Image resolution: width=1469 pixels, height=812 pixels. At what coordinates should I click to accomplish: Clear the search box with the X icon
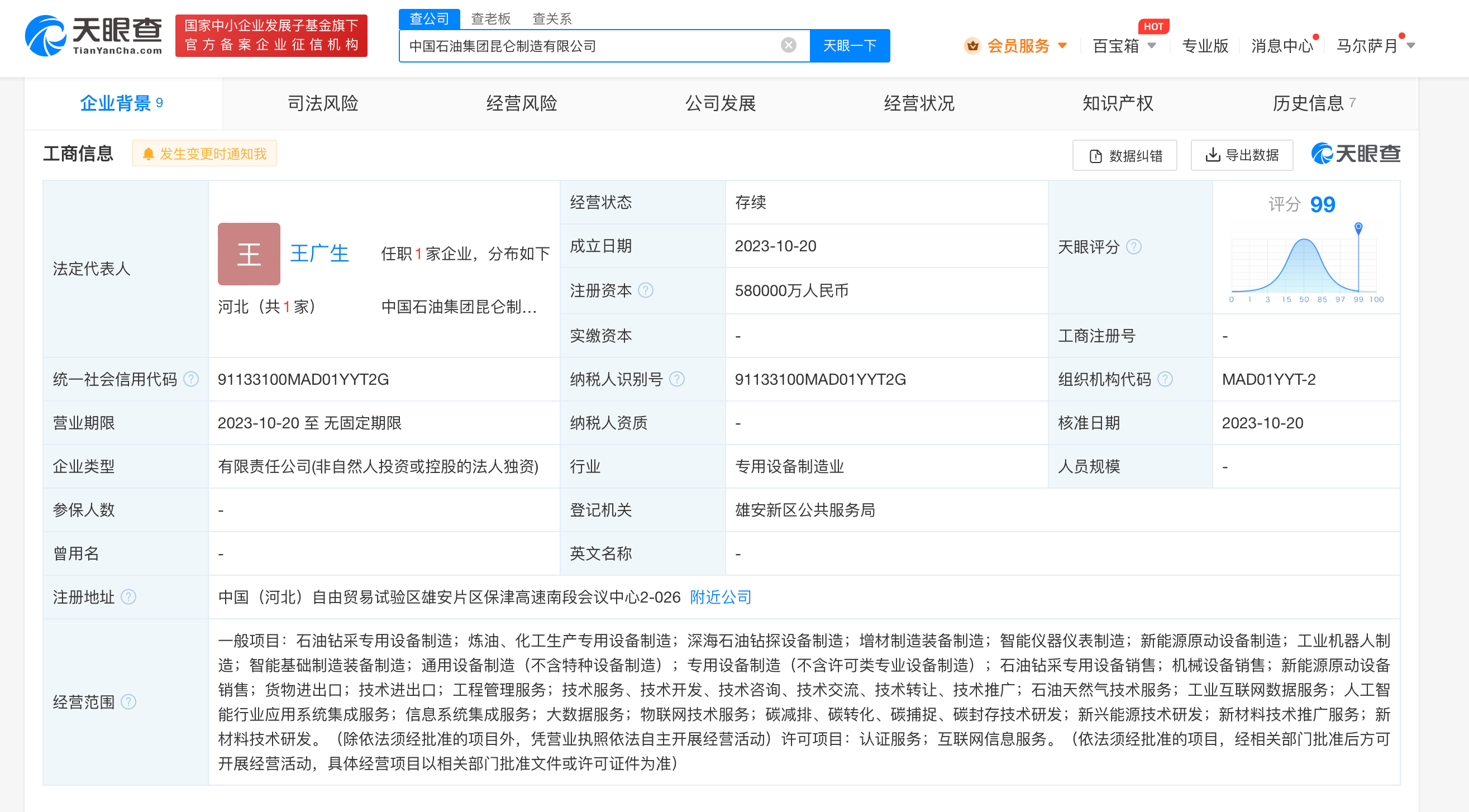(788, 45)
